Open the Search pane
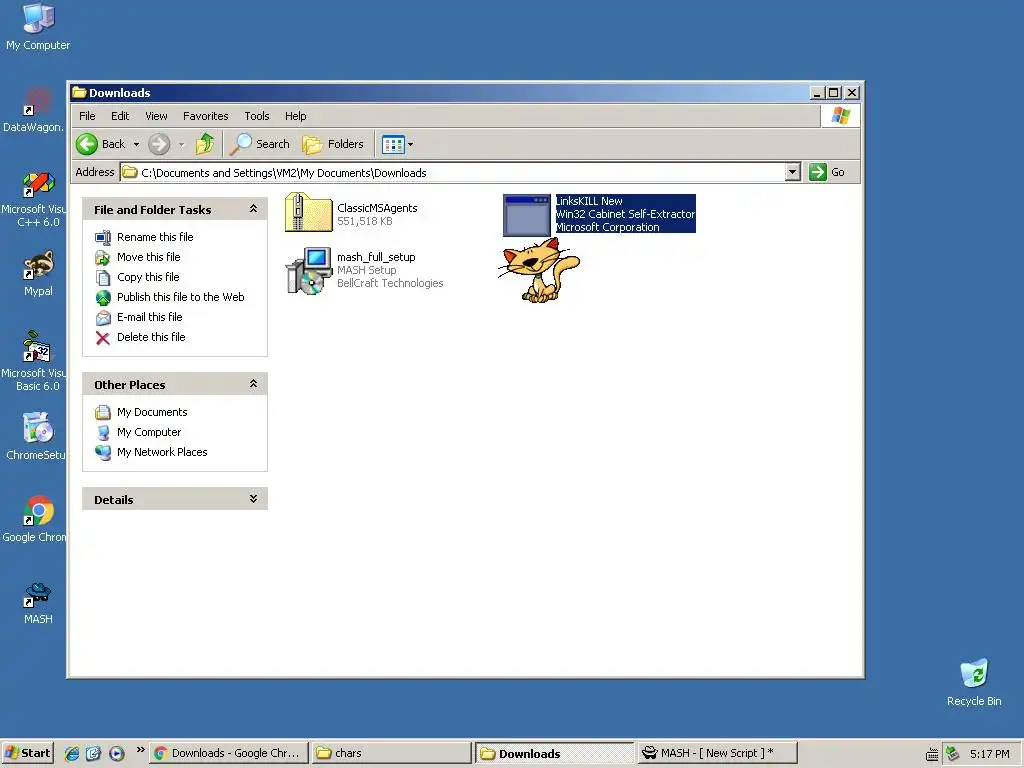 click(259, 144)
